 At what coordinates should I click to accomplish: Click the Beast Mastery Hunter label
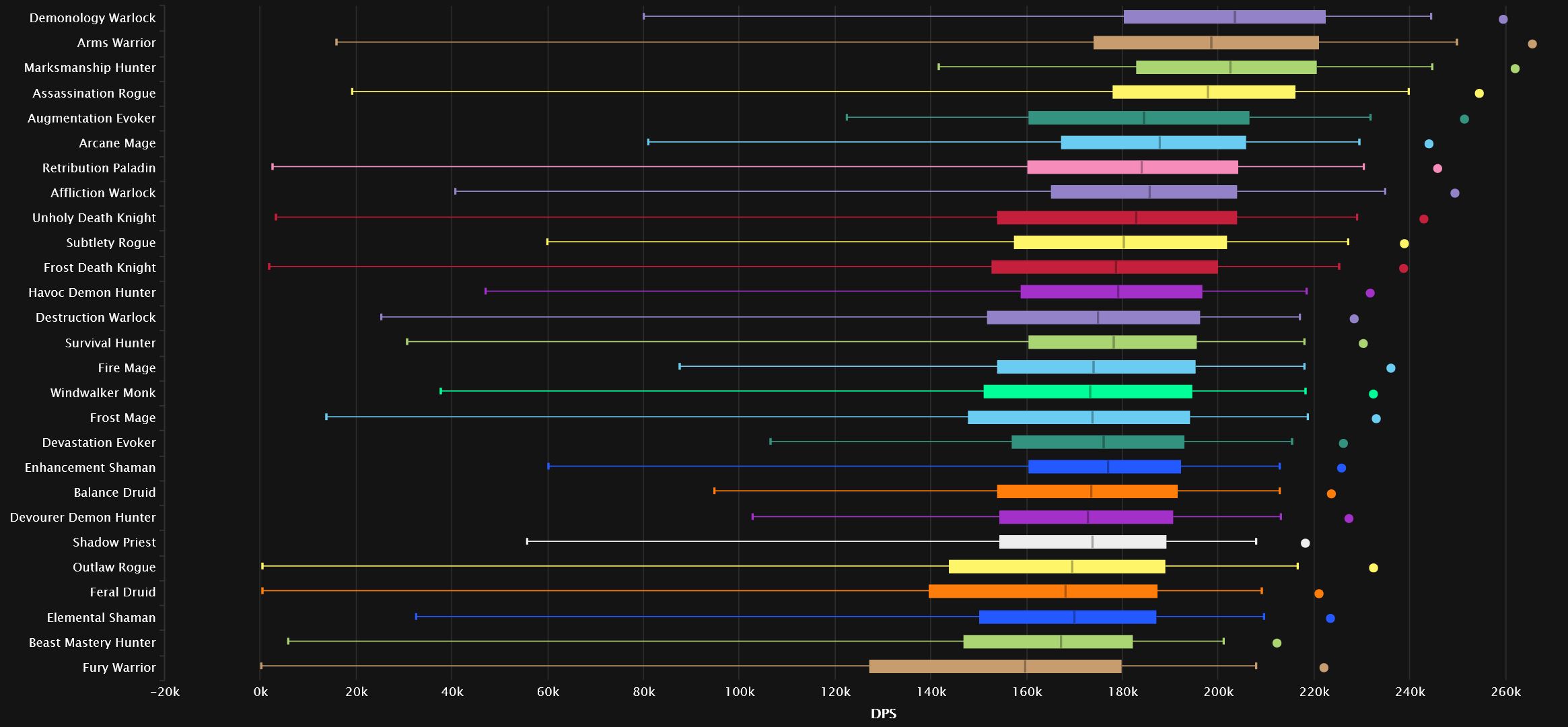click(x=92, y=642)
